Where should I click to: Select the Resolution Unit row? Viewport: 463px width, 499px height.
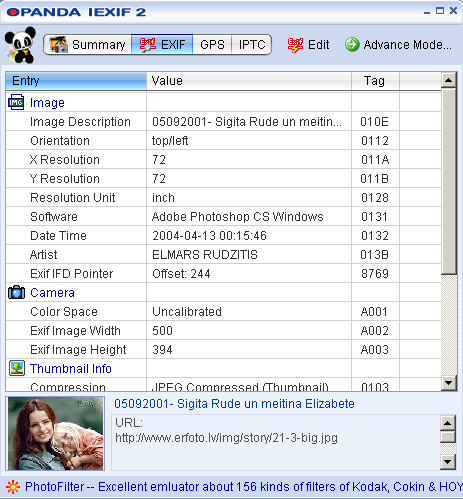point(223,197)
